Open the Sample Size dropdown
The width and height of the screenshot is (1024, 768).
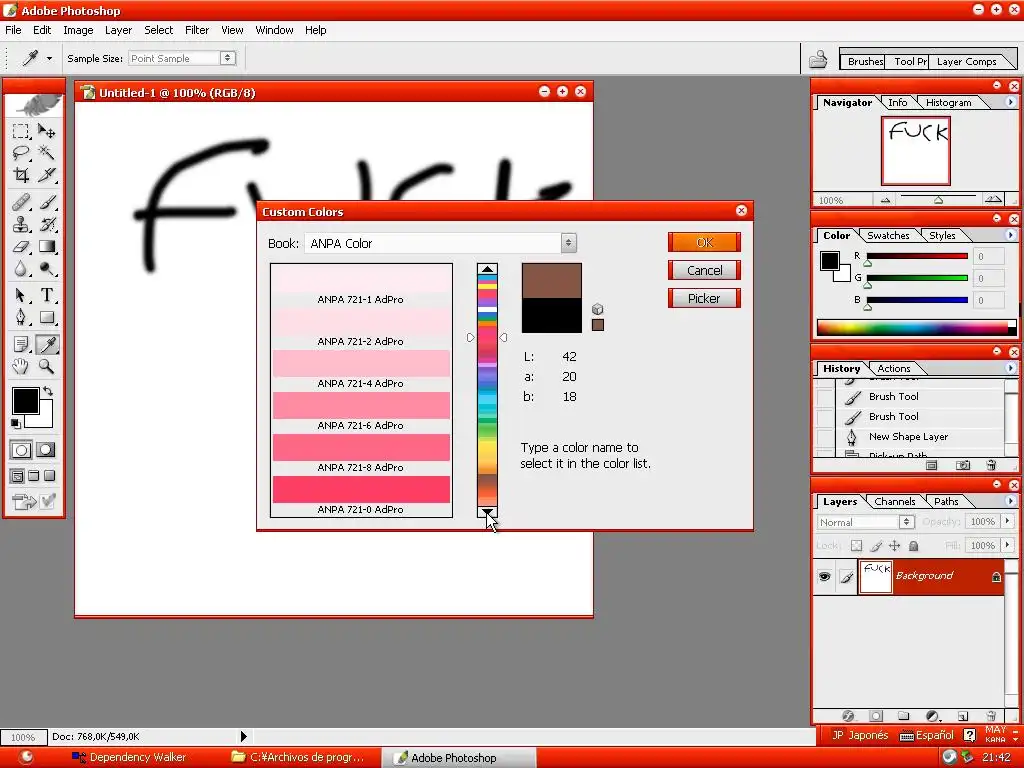[182, 58]
